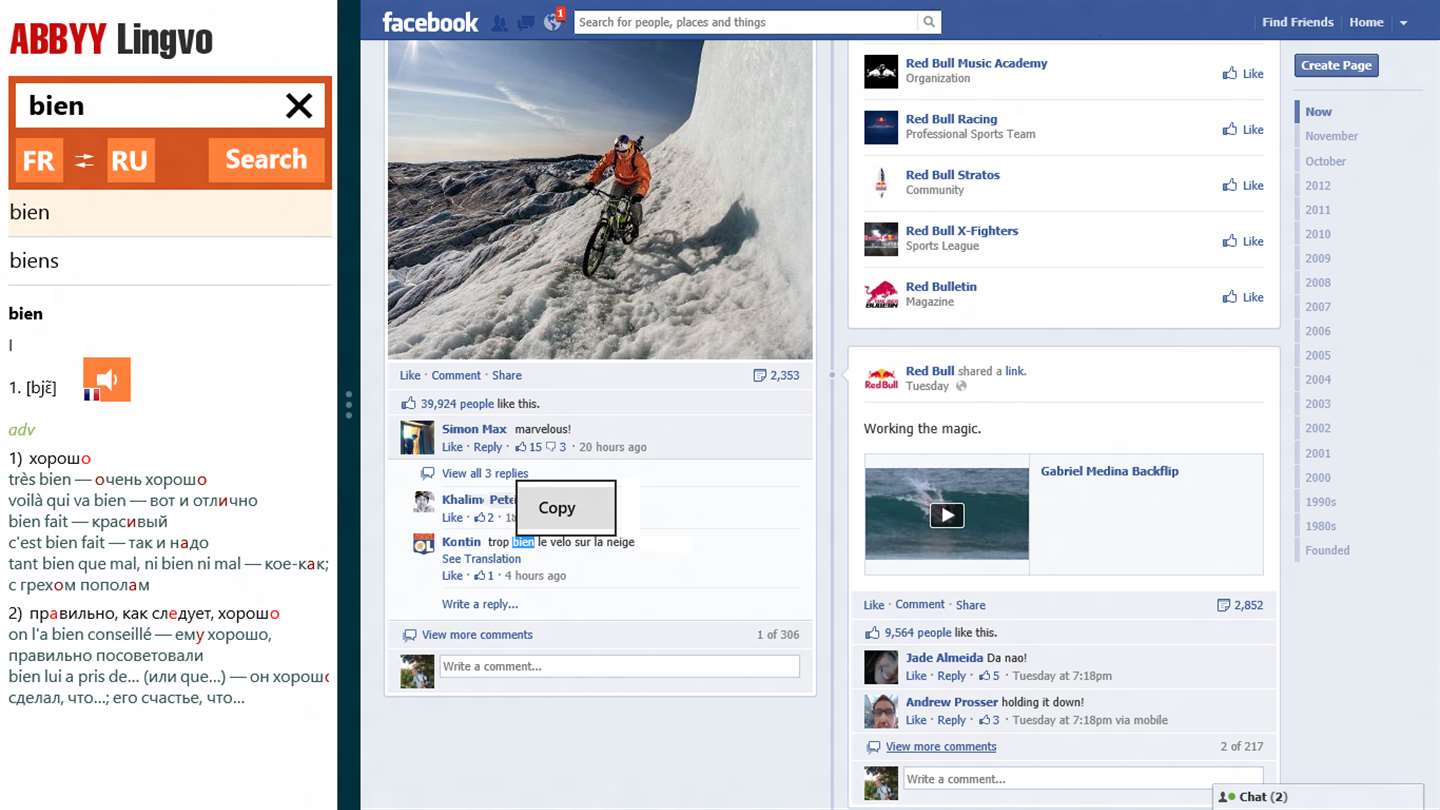Select the 'bien' suggestion row
The width and height of the screenshot is (1440, 810).
(170, 212)
